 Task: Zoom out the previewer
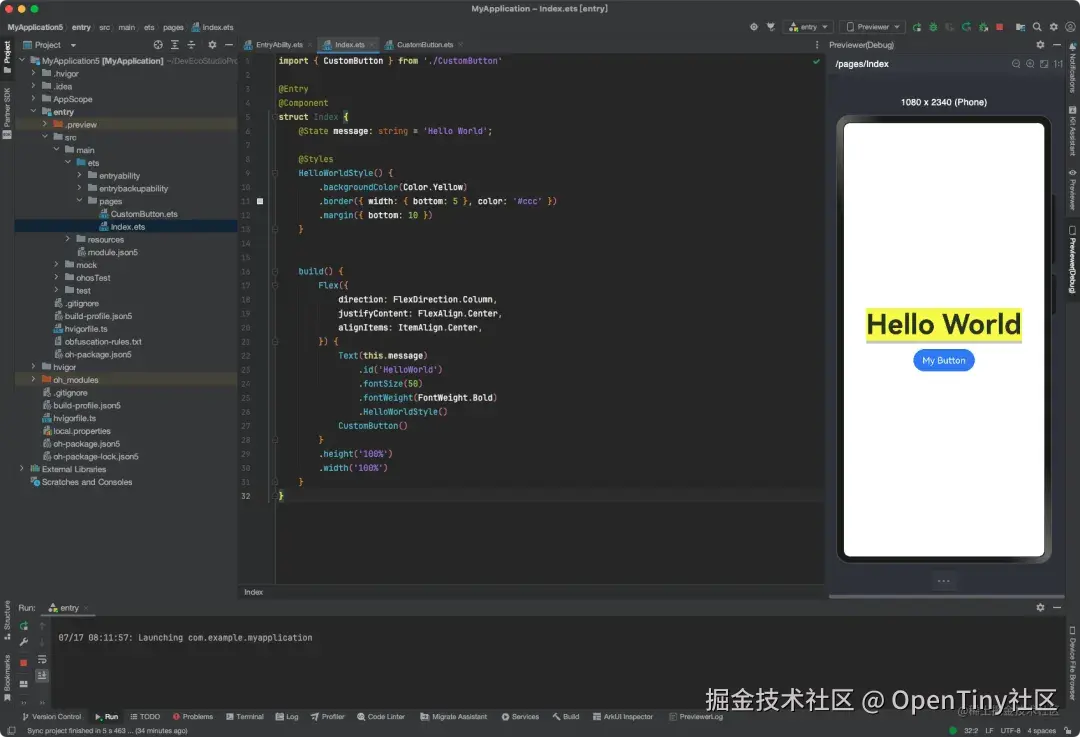1016,63
